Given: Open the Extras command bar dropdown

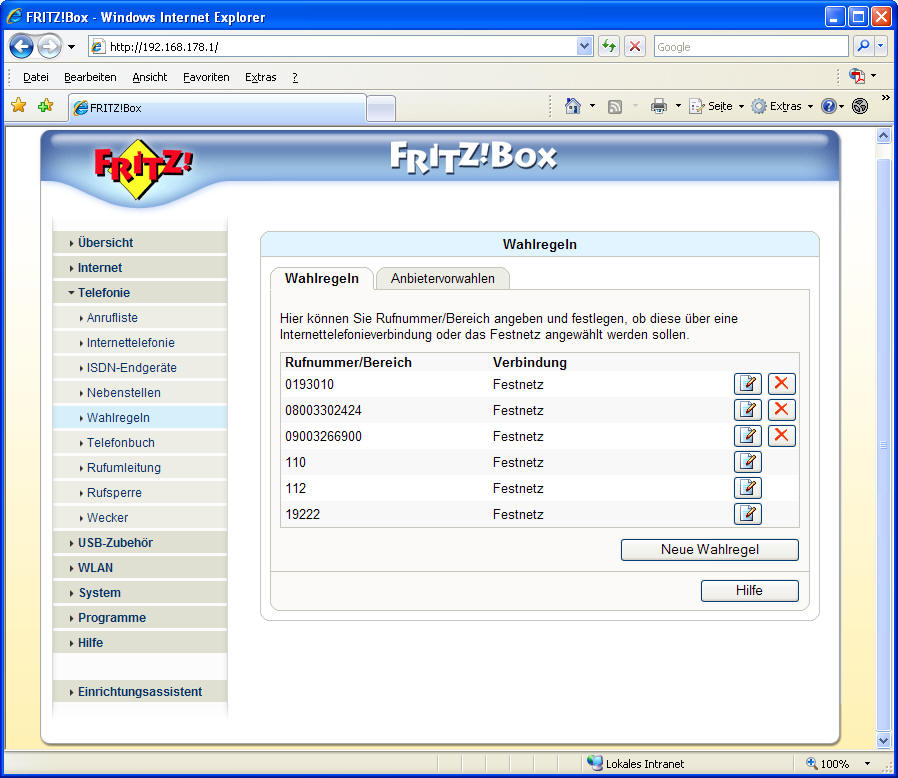Looking at the screenshot, I should (810, 107).
